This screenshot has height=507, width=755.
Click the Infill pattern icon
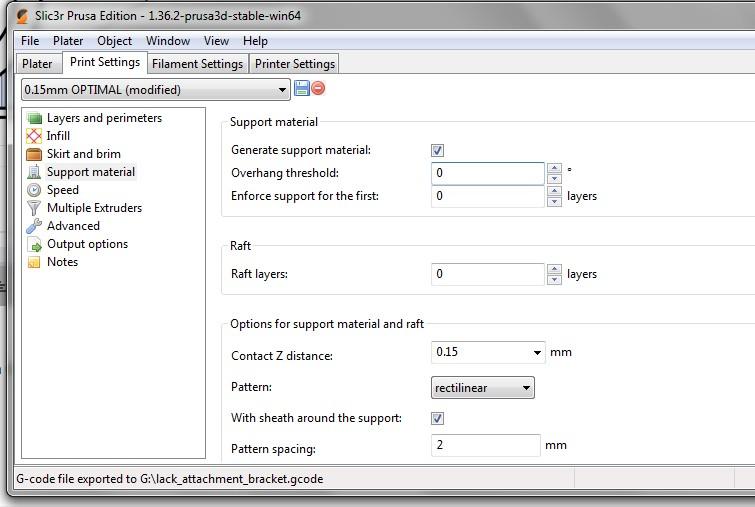tap(34, 136)
